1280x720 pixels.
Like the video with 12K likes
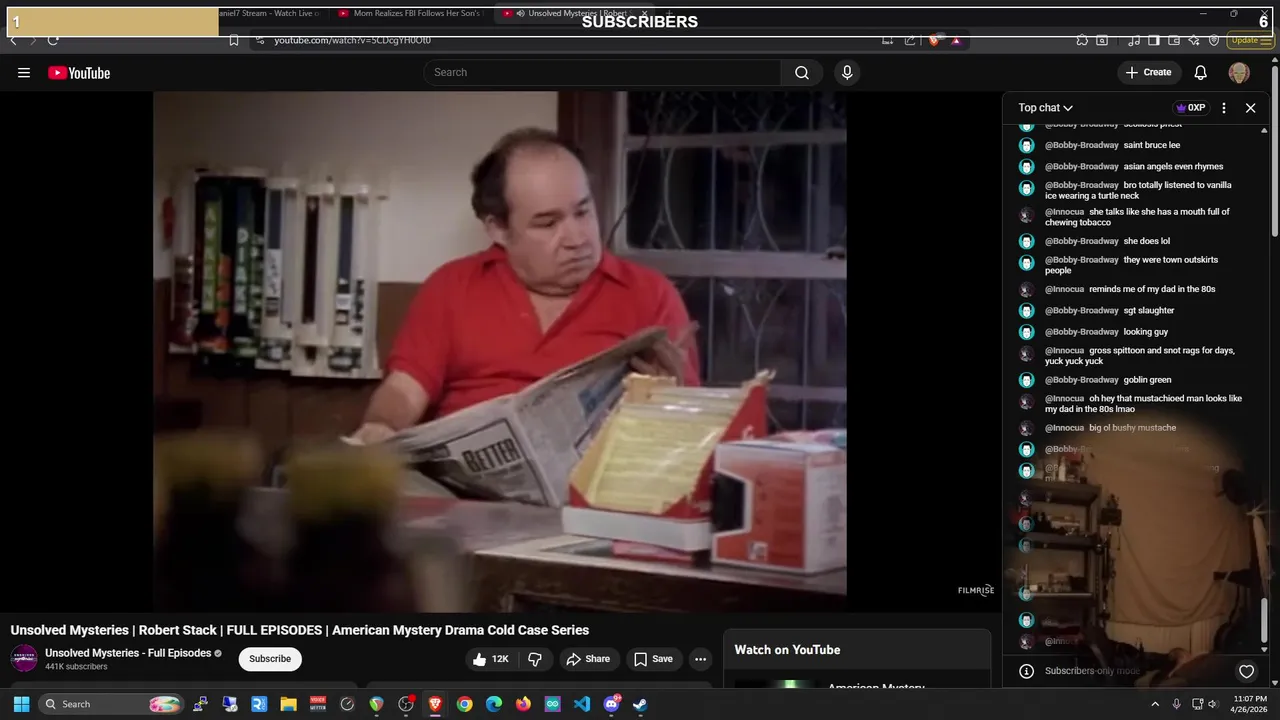click(491, 659)
